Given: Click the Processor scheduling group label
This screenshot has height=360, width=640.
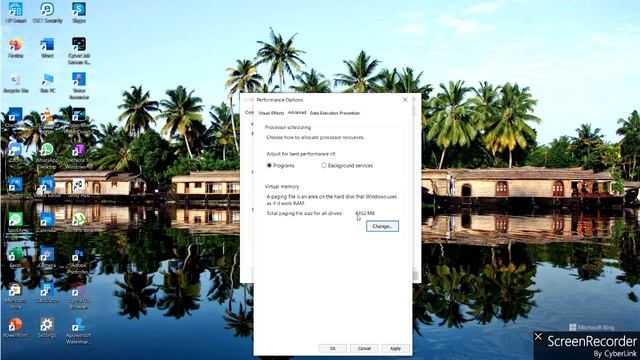Looking at the screenshot, I should tap(288, 127).
